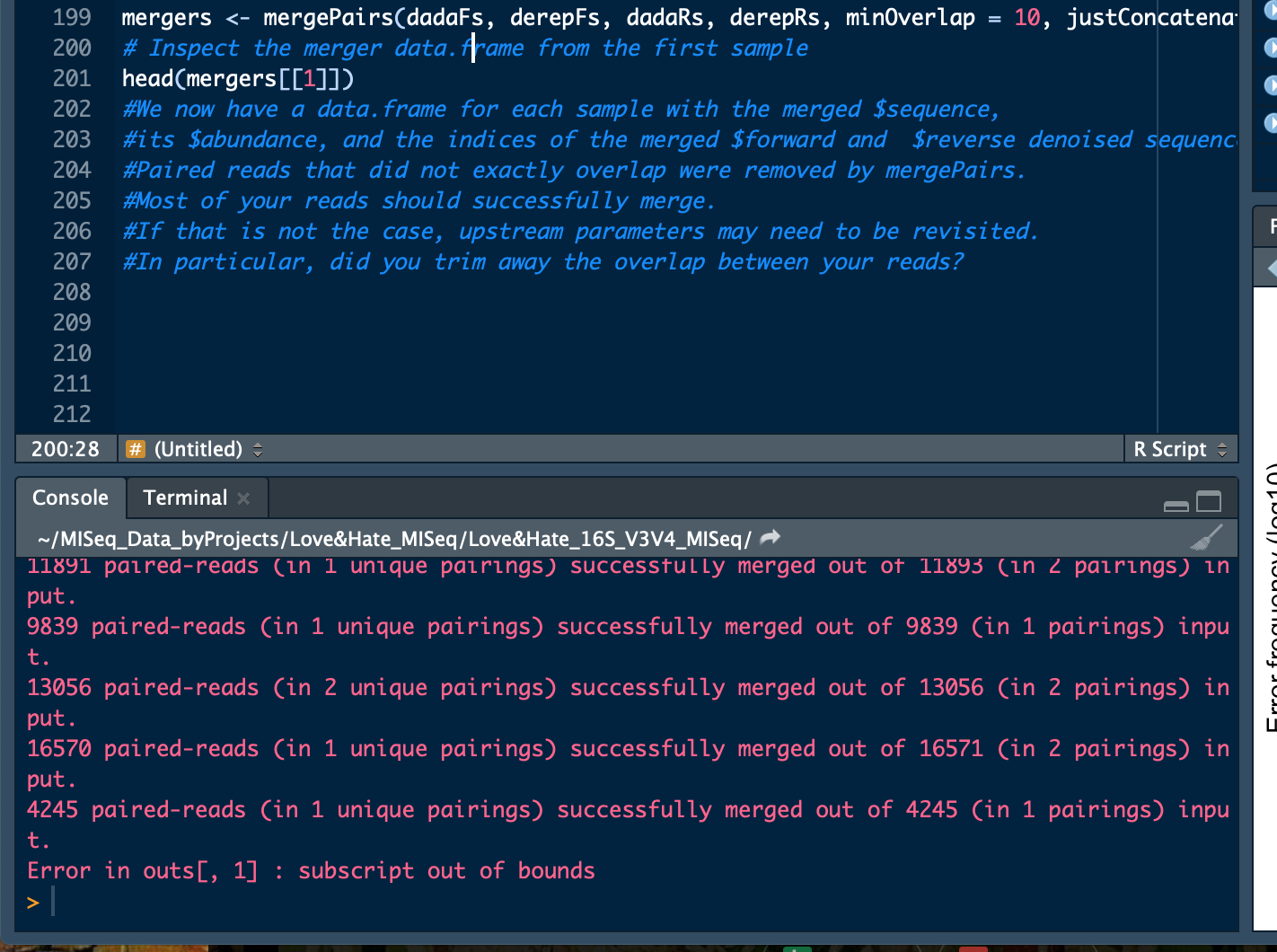The height and width of the screenshot is (952, 1277).
Task: Minimize the console pane
Action: click(x=1176, y=503)
